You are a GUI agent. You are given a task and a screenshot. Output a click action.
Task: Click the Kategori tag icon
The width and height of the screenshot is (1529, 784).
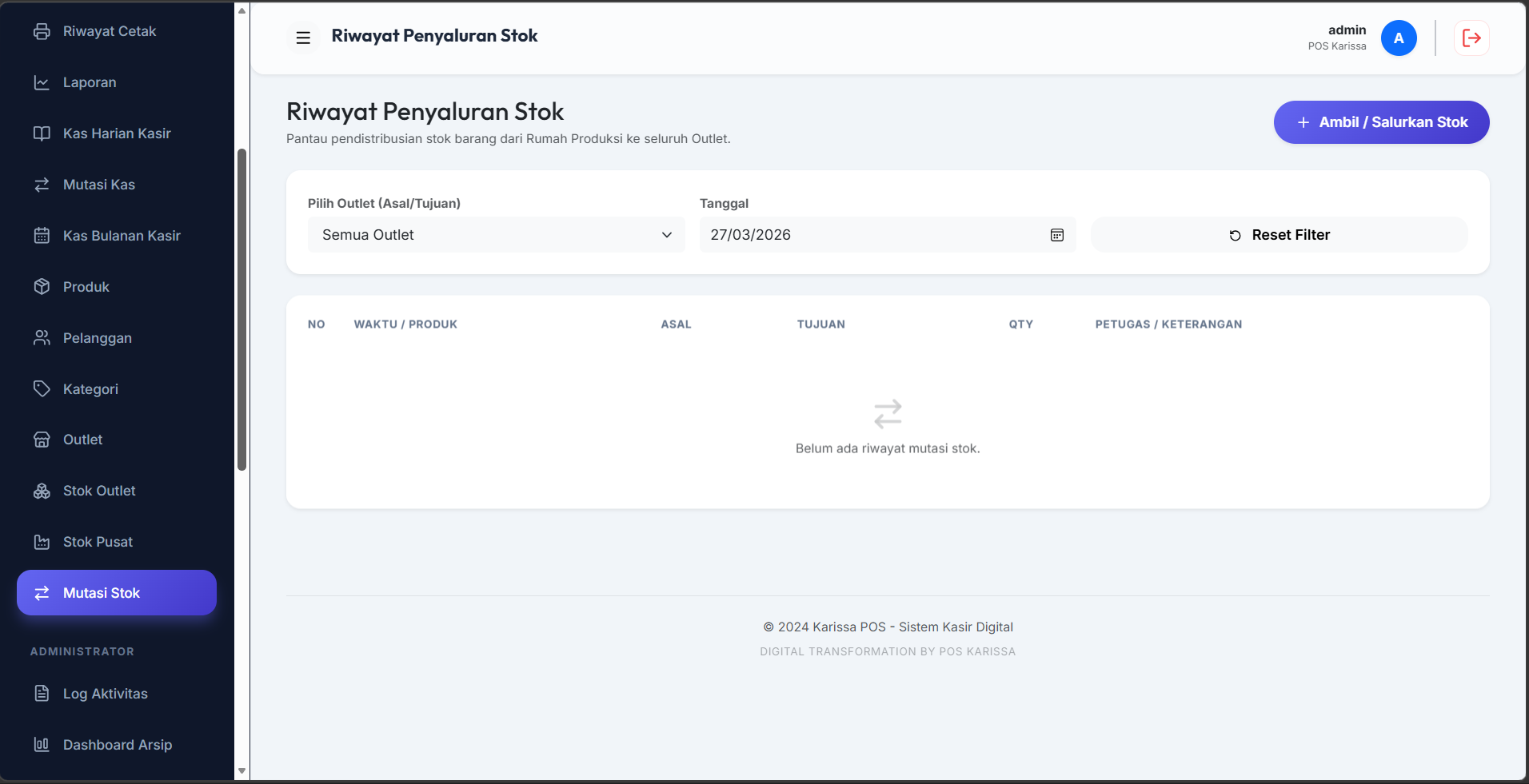click(x=42, y=389)
